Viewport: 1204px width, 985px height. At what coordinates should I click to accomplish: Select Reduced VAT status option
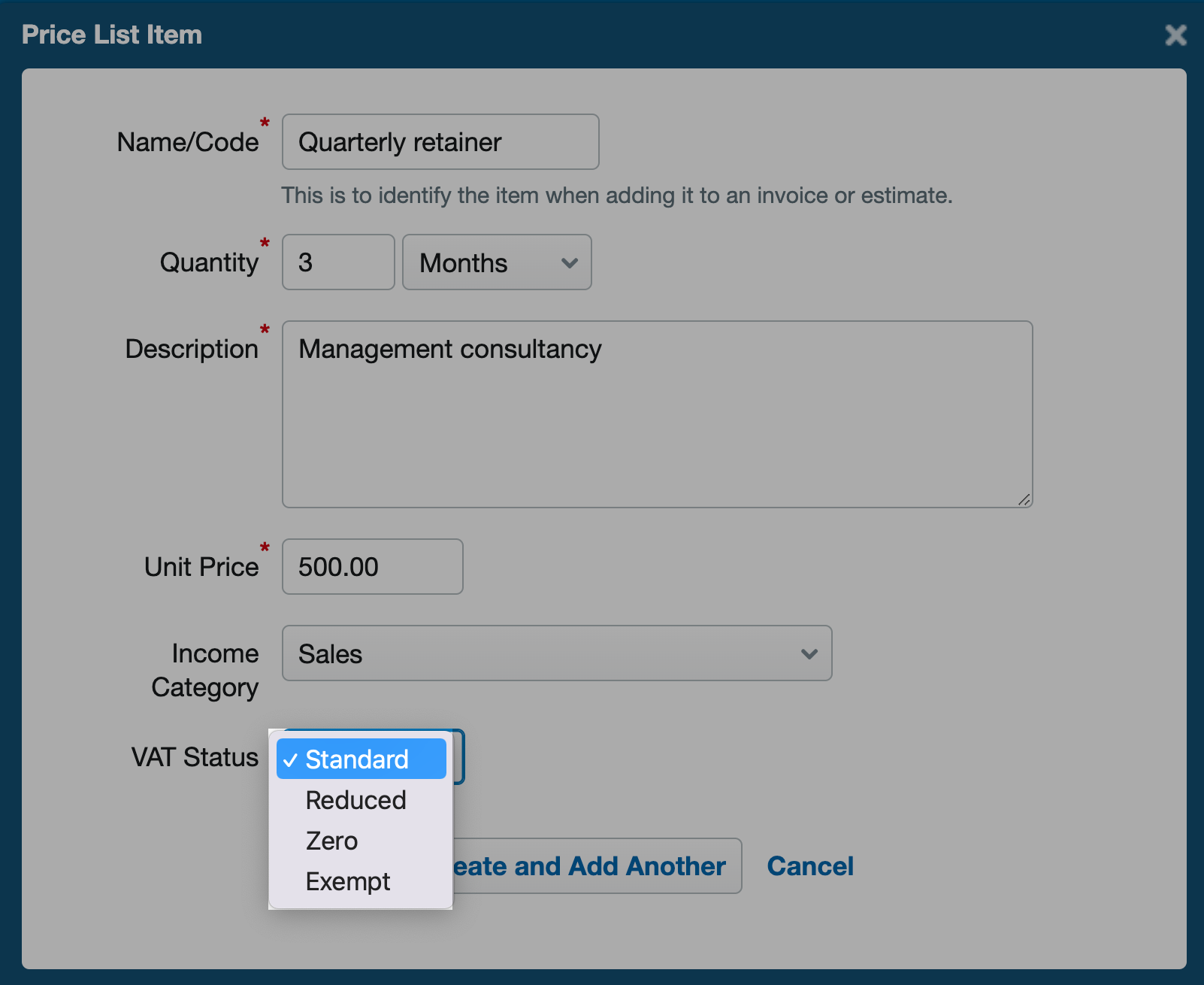coord(362,800)
